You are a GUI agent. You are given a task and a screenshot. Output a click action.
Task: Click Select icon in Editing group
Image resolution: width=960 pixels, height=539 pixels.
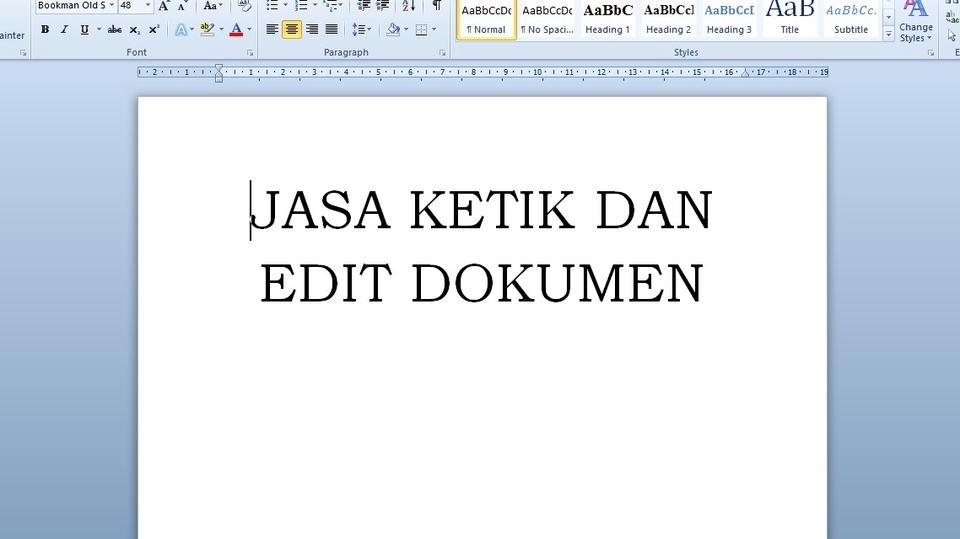click(x=952, y=36)
